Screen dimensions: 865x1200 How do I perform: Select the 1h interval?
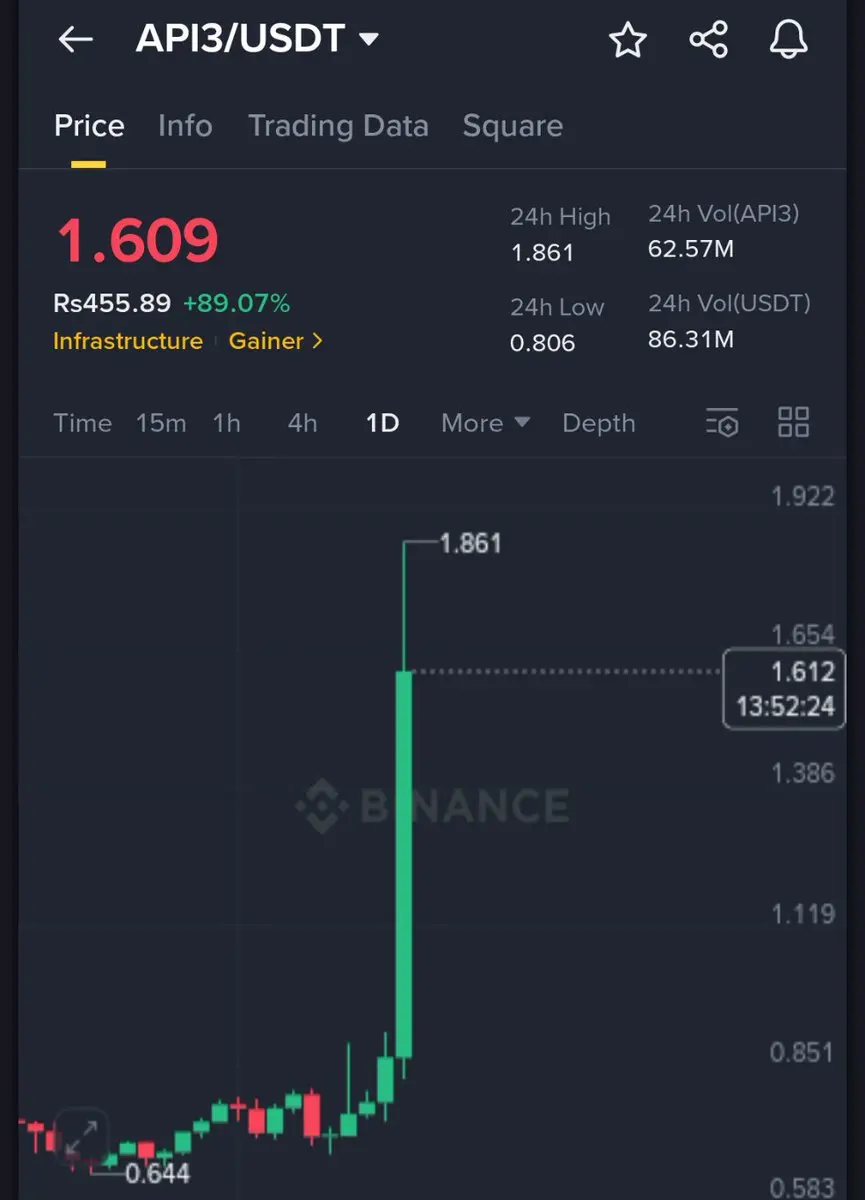point(227,423)
